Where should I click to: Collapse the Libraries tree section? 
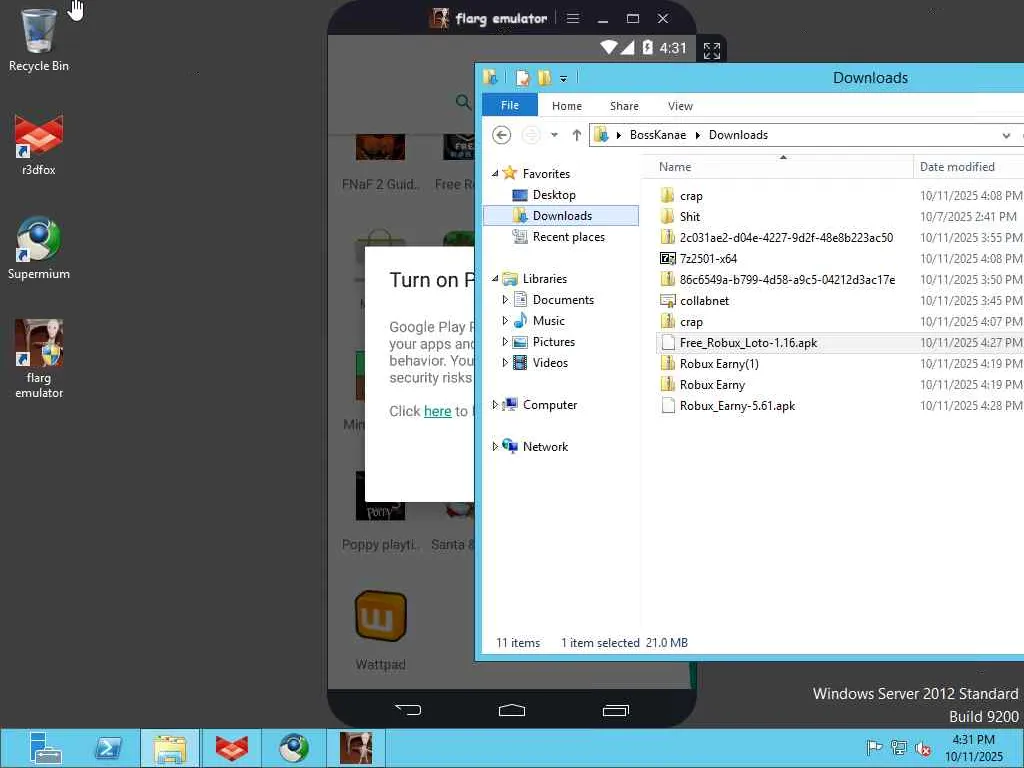(x=495, y=279)
